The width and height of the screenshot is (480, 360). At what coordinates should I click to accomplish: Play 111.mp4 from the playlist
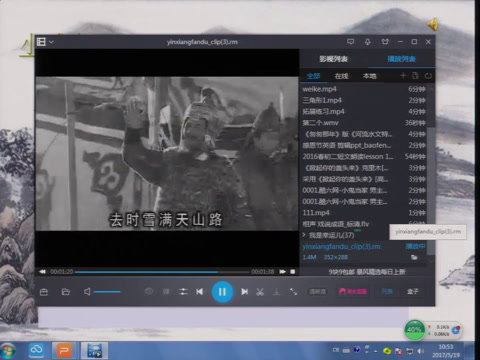pos(363,213)
